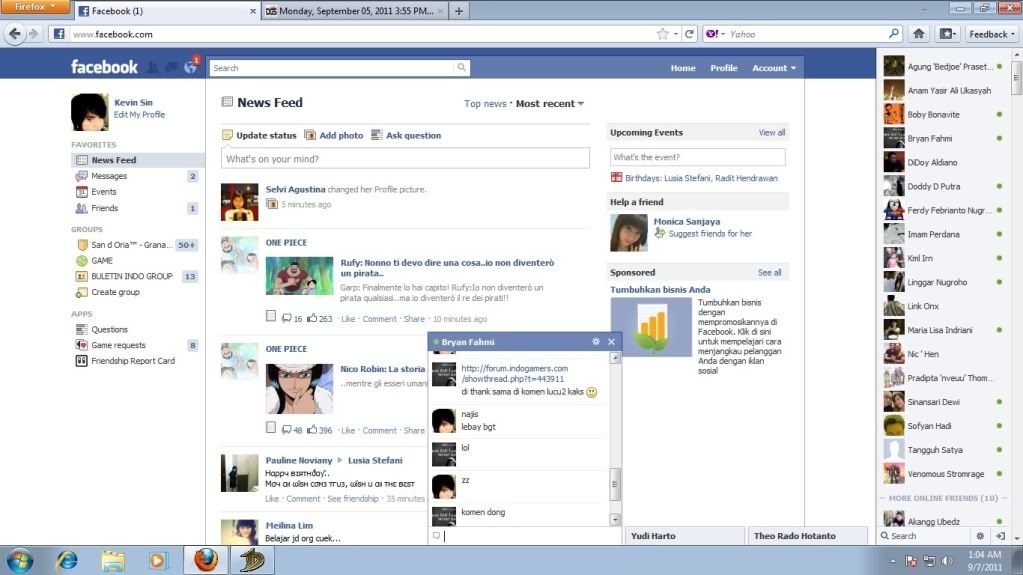Screen dimensions: 1023x575
Task: Open Windows Media Player in taskbar
Action: pos(157,561)
